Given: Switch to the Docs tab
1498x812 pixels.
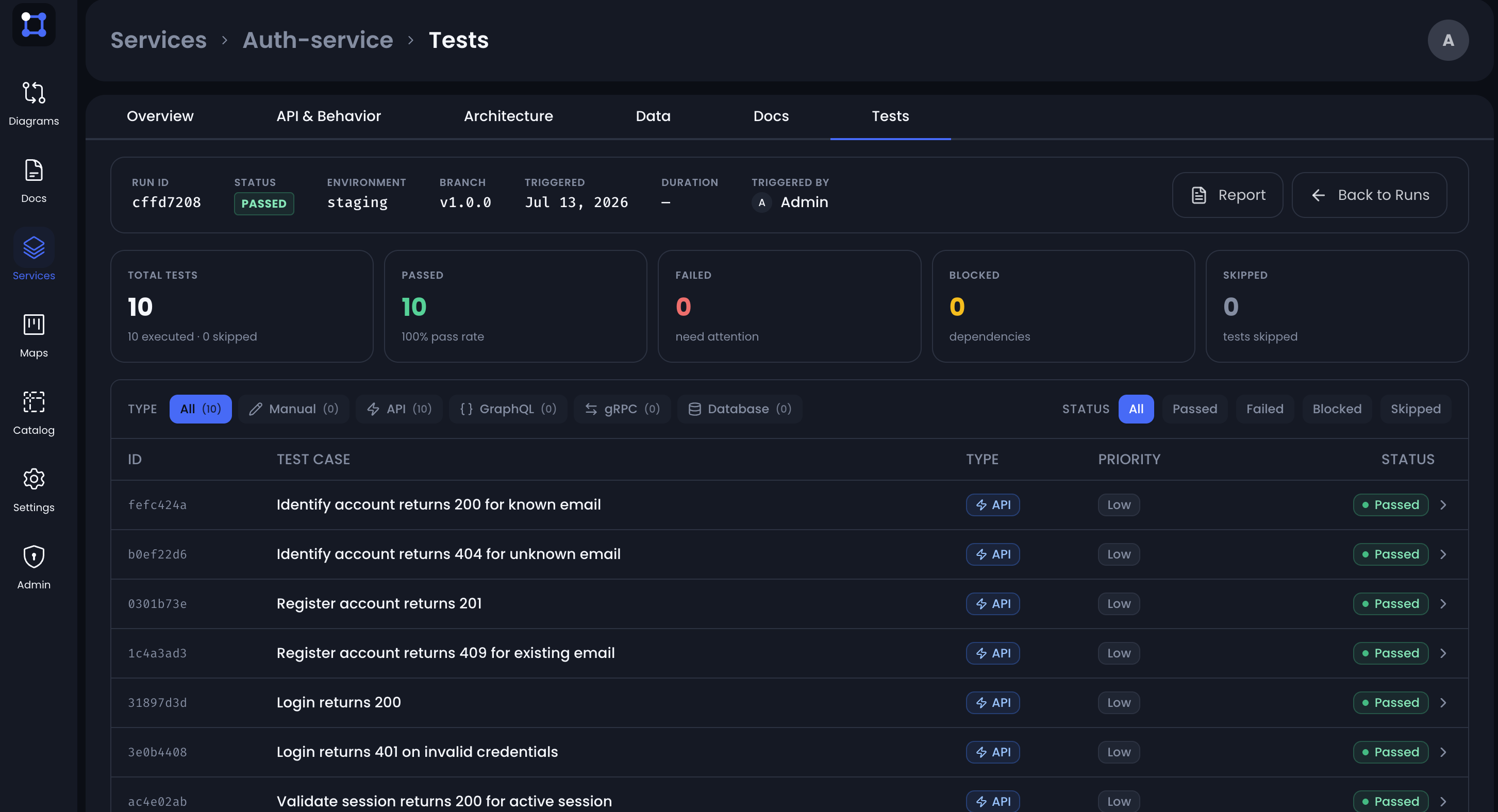Looking at the screenshot, I should [x=771, y=116].
